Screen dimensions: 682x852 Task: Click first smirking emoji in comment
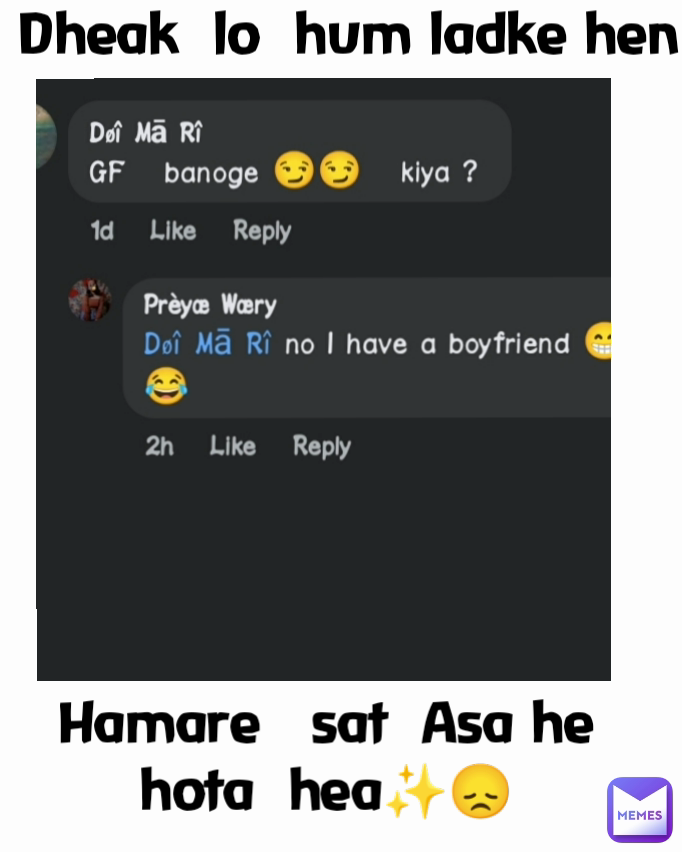coord(294,171)
